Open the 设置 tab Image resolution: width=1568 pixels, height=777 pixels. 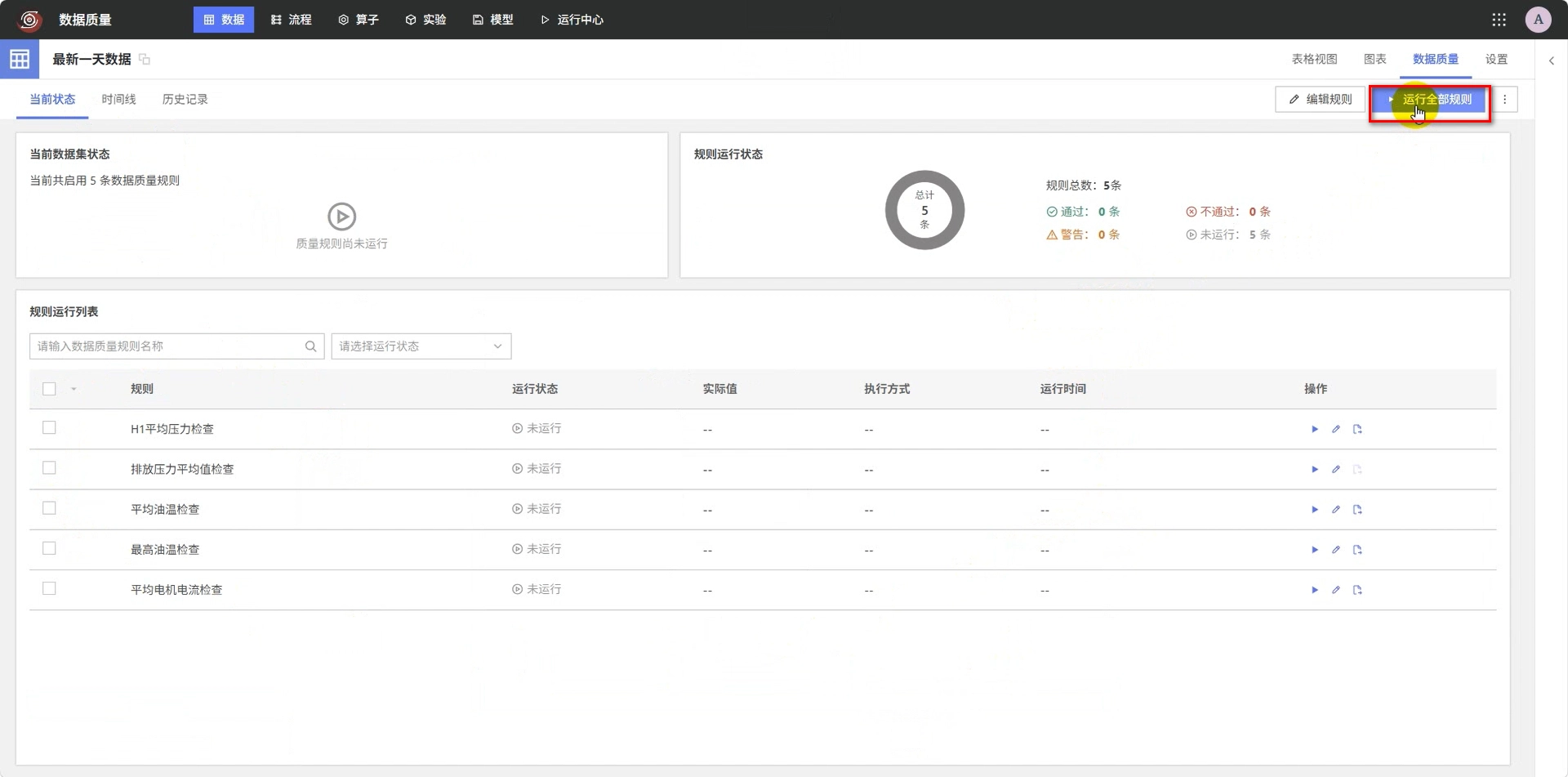[1496, 59]
